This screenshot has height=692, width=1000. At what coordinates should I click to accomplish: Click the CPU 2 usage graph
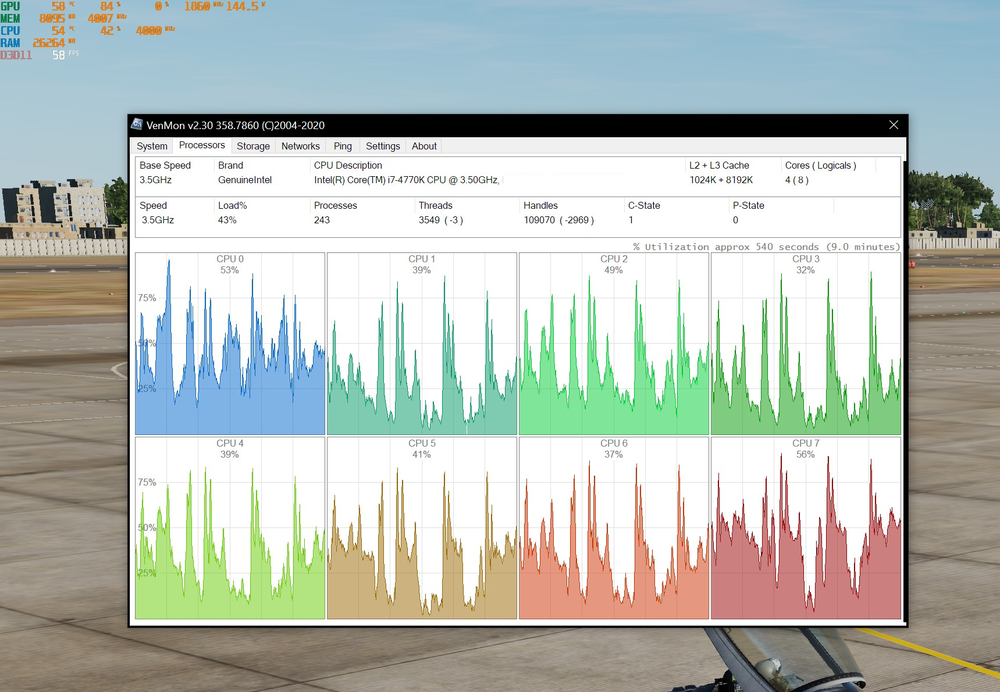[x=613, y=344]
